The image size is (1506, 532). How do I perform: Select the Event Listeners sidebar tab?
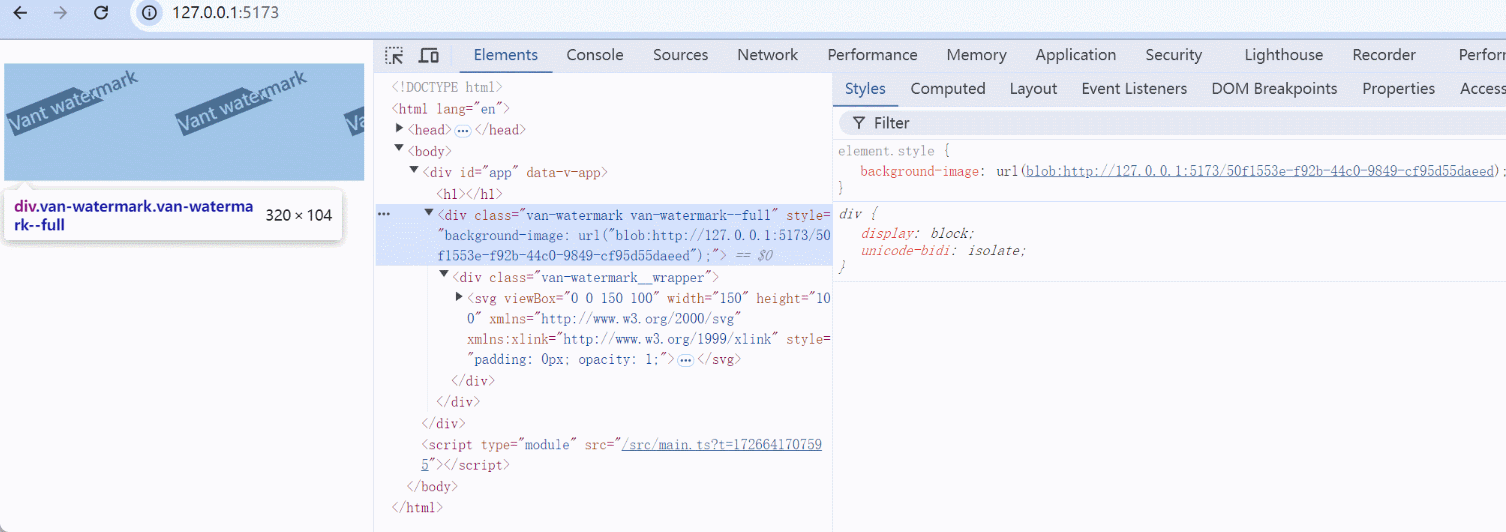(1134, 89)
